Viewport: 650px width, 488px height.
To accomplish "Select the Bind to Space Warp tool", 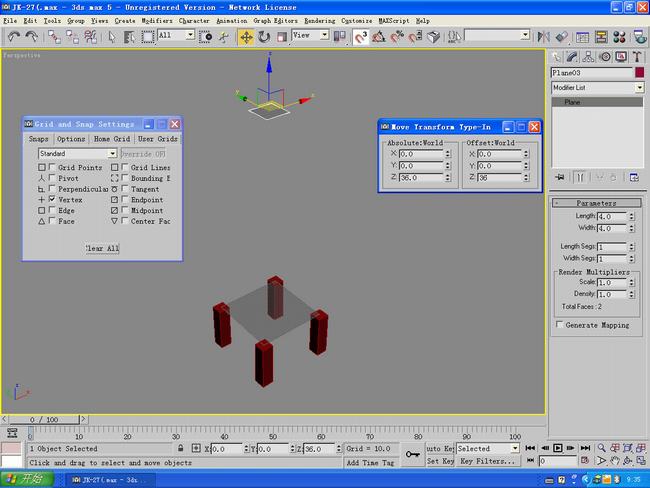I will point(90,37).
